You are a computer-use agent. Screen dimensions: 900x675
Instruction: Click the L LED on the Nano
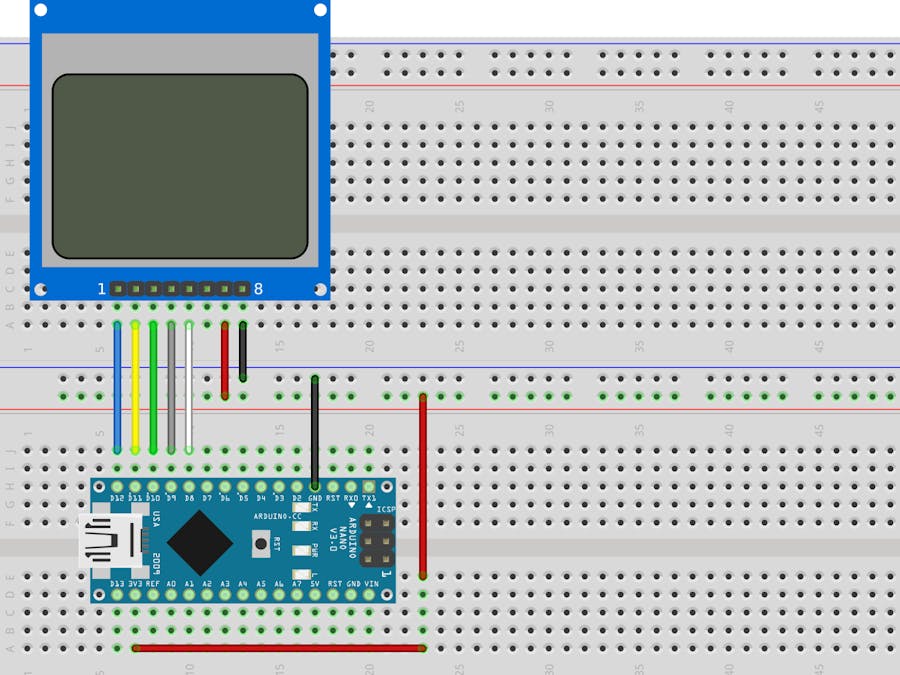[301, 575]
